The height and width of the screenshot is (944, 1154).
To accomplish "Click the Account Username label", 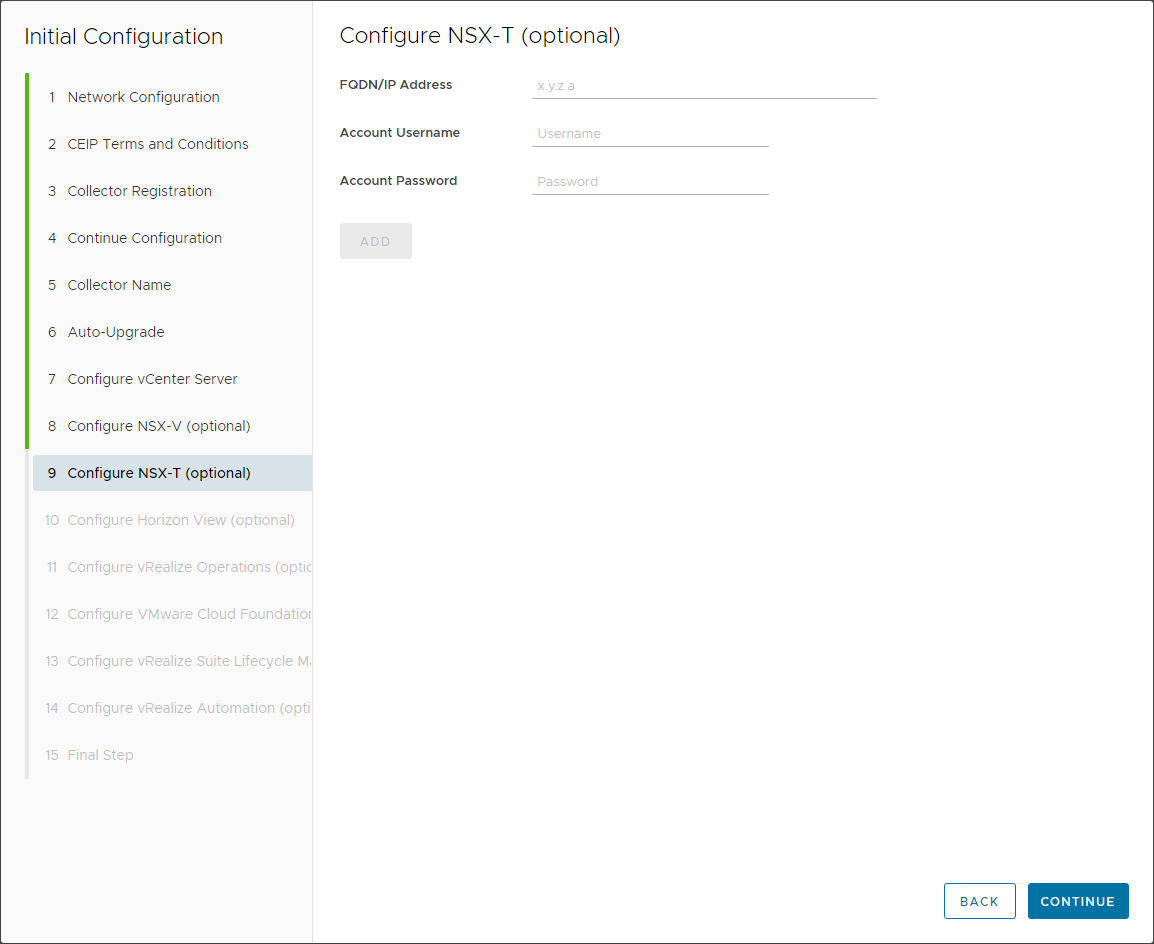I will pos(400,132).
